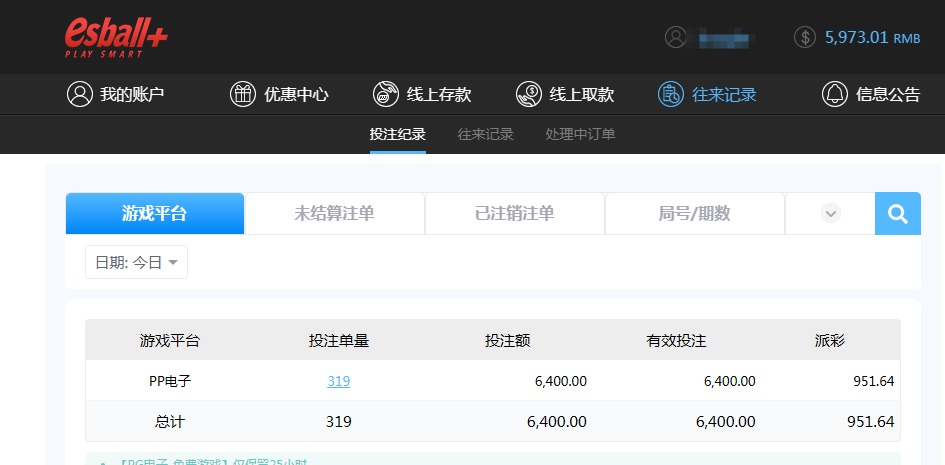This screenshot has width=945, height=465.
Task: Click the user avatar icon in header
Action: coord(676,37)
